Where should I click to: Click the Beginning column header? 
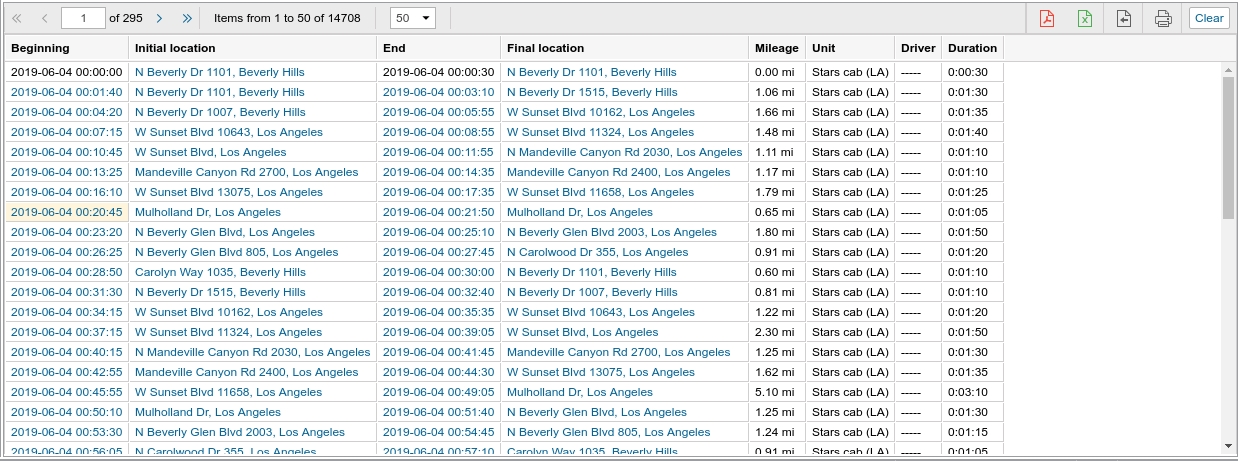[x=40, y=48]
